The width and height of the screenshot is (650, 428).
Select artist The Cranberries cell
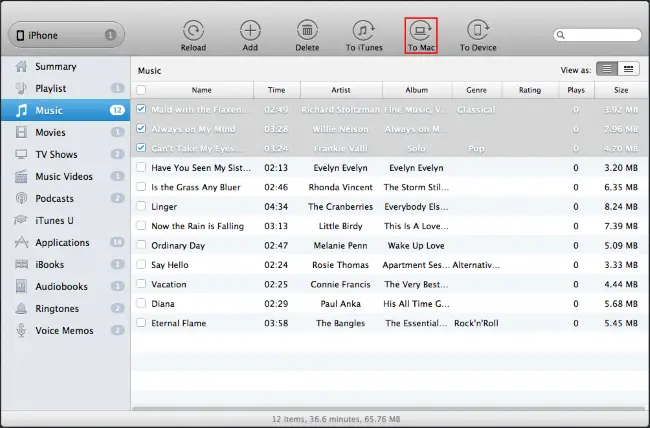[x=340, y=207]
